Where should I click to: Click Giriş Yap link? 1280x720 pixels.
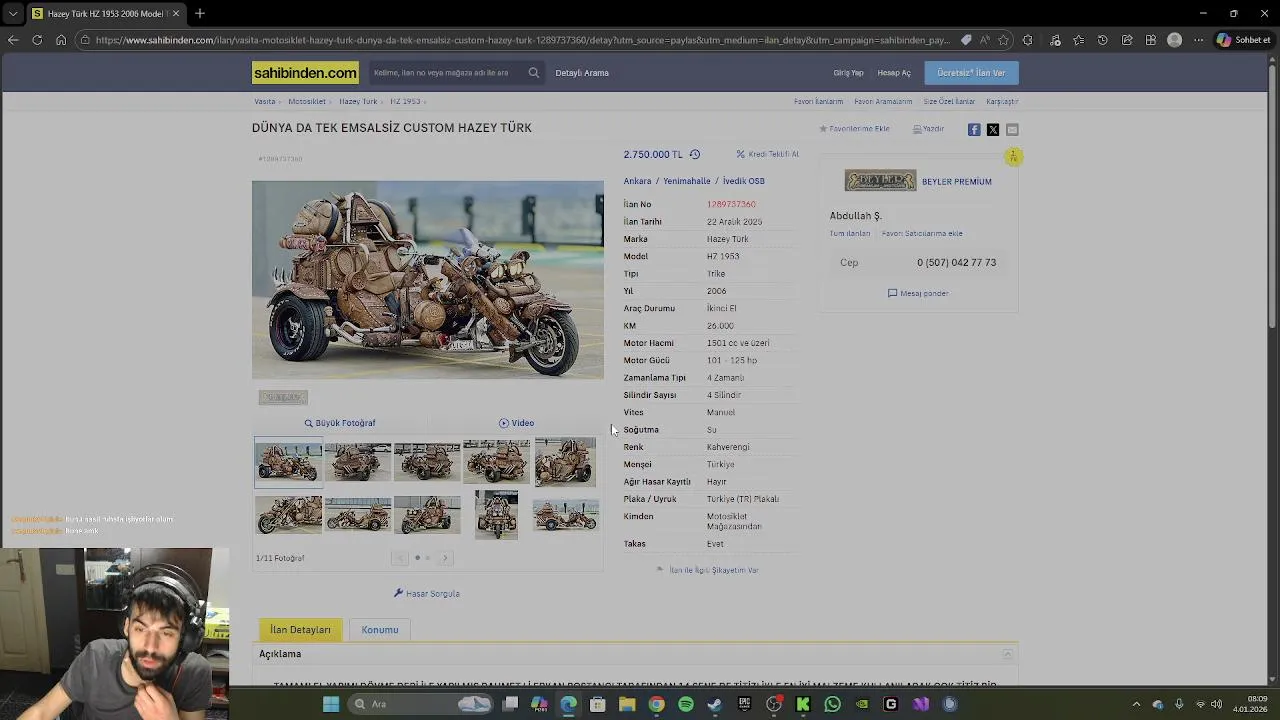click(848, 73)
